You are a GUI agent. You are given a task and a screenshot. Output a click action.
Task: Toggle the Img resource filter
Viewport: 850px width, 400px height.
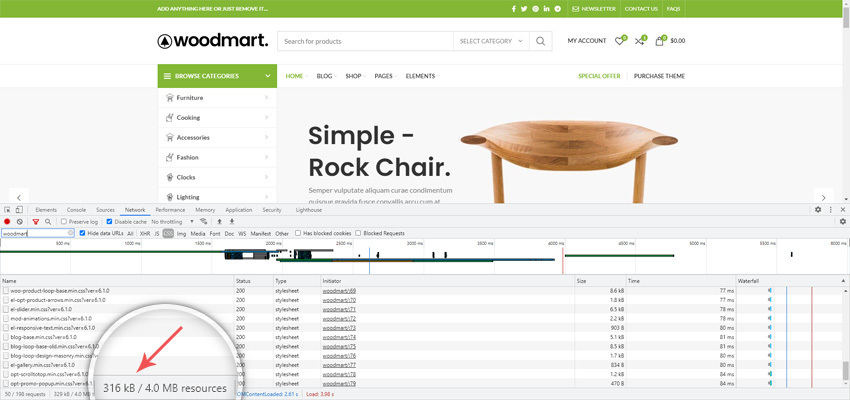click(x=181, y=233)
